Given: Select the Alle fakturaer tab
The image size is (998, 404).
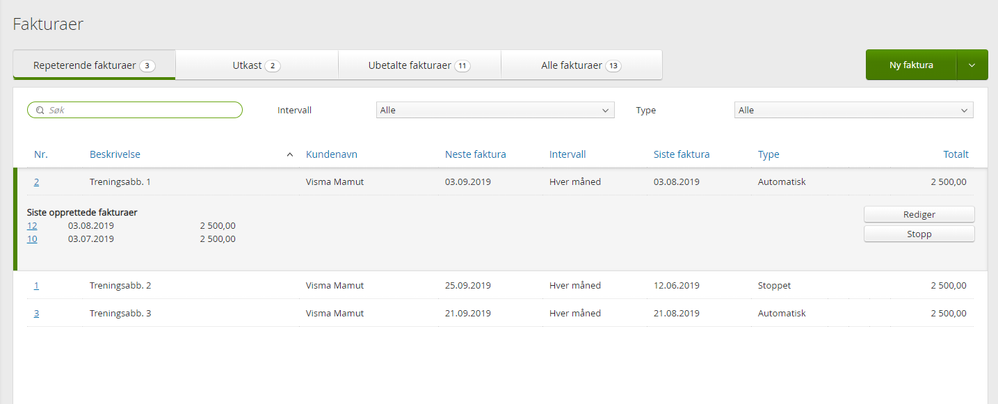Looking at the screenshot, I should point(580,65).
